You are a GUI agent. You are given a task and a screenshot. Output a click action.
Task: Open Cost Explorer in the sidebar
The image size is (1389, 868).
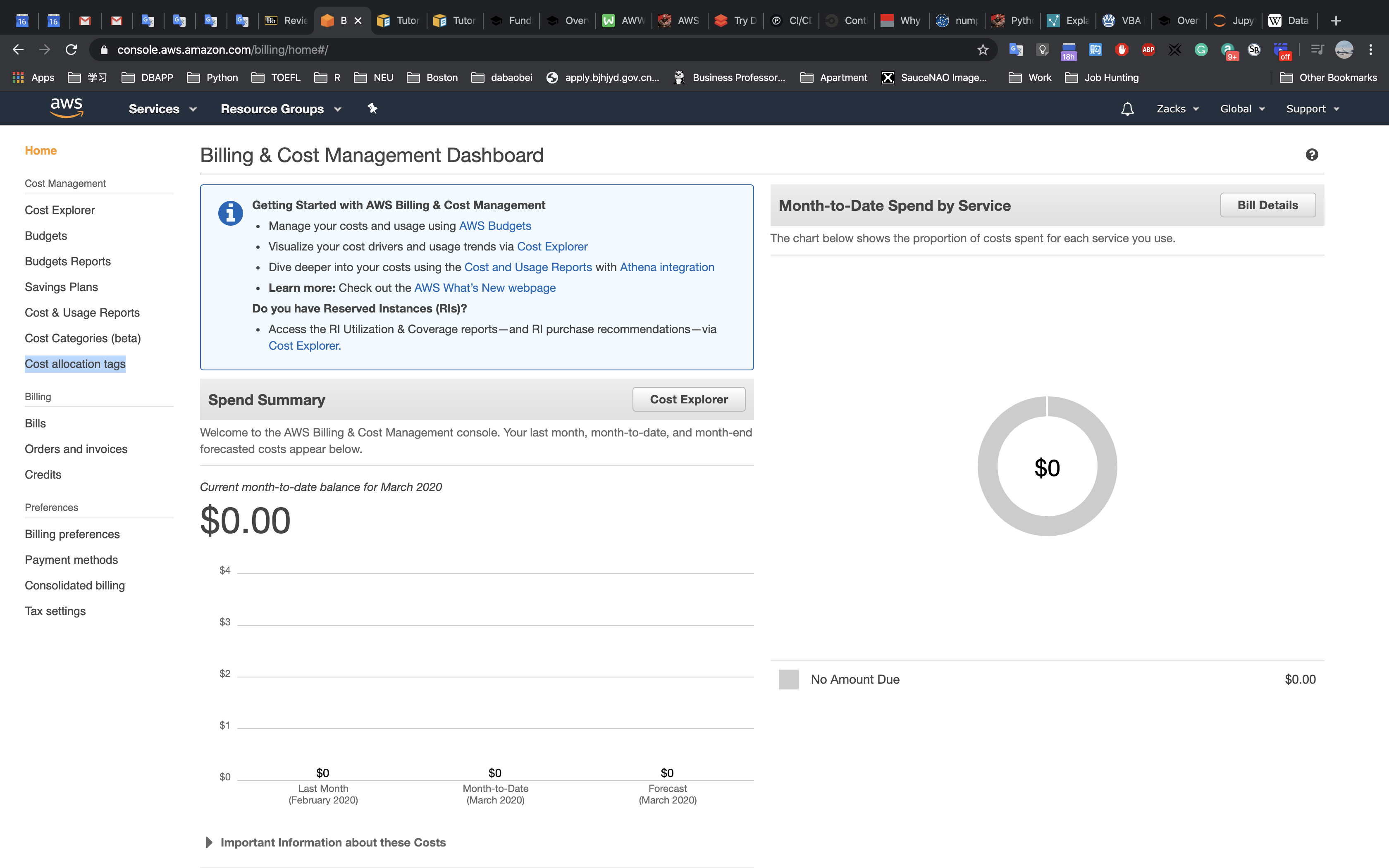(60, 210)
